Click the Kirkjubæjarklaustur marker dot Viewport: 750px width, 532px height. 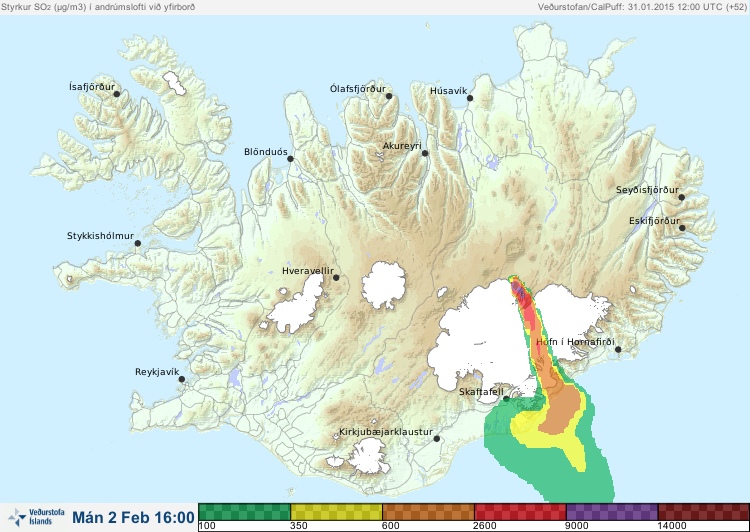[436, 439]
